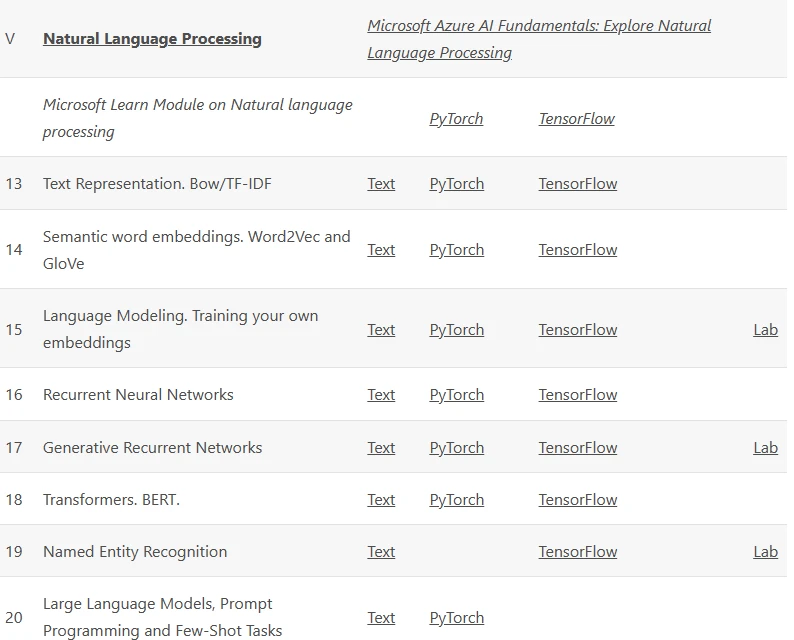Open PyTorch notebook for lesson 13 Bow/TF-IDF

click(x=457, y=184)
